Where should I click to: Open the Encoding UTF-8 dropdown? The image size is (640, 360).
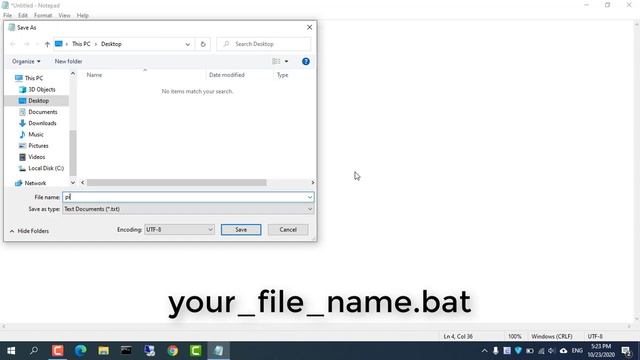[179, 229]
